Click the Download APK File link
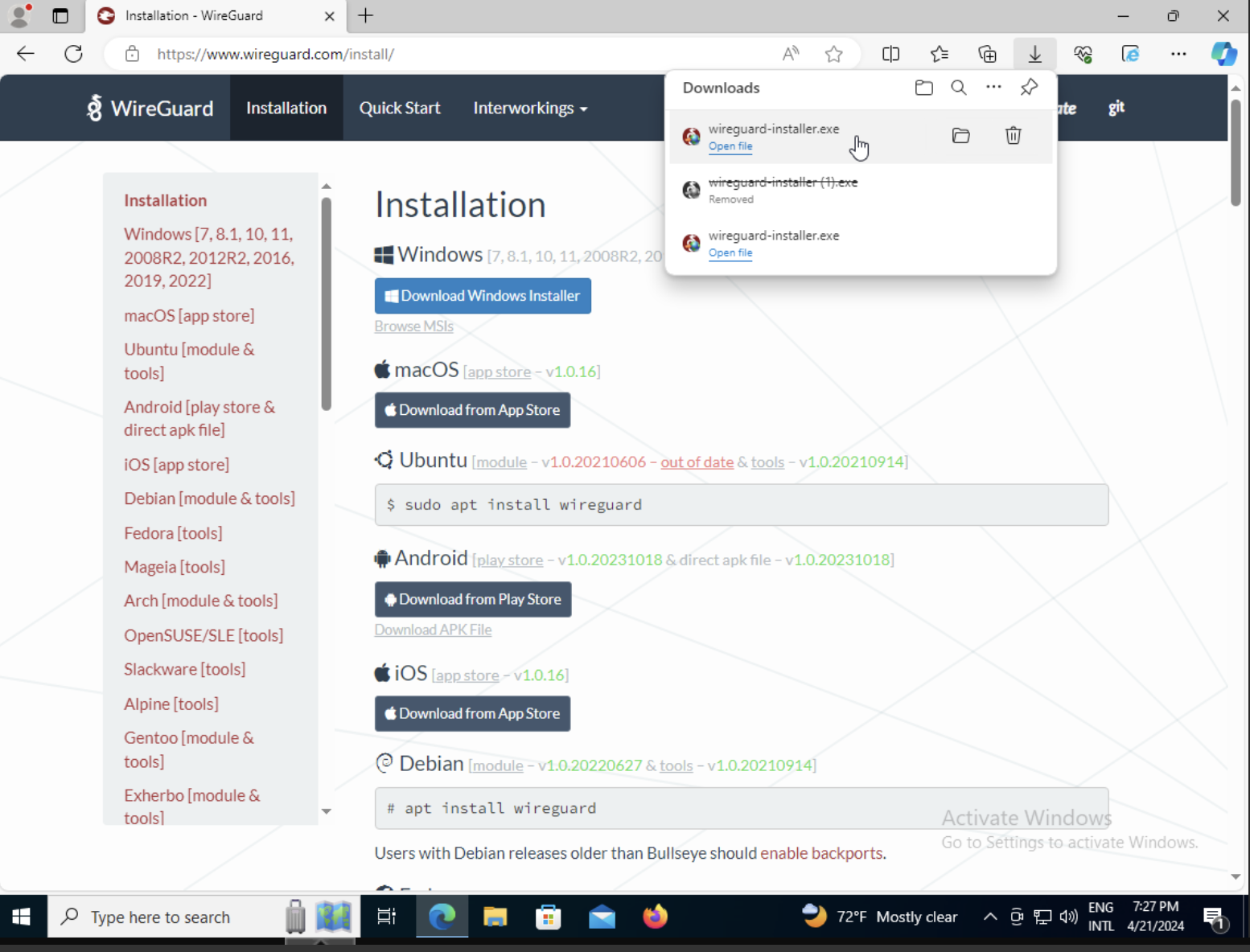Image resolution: width=1250 pixels, height=952 pixels. click(x=433, y=630)
